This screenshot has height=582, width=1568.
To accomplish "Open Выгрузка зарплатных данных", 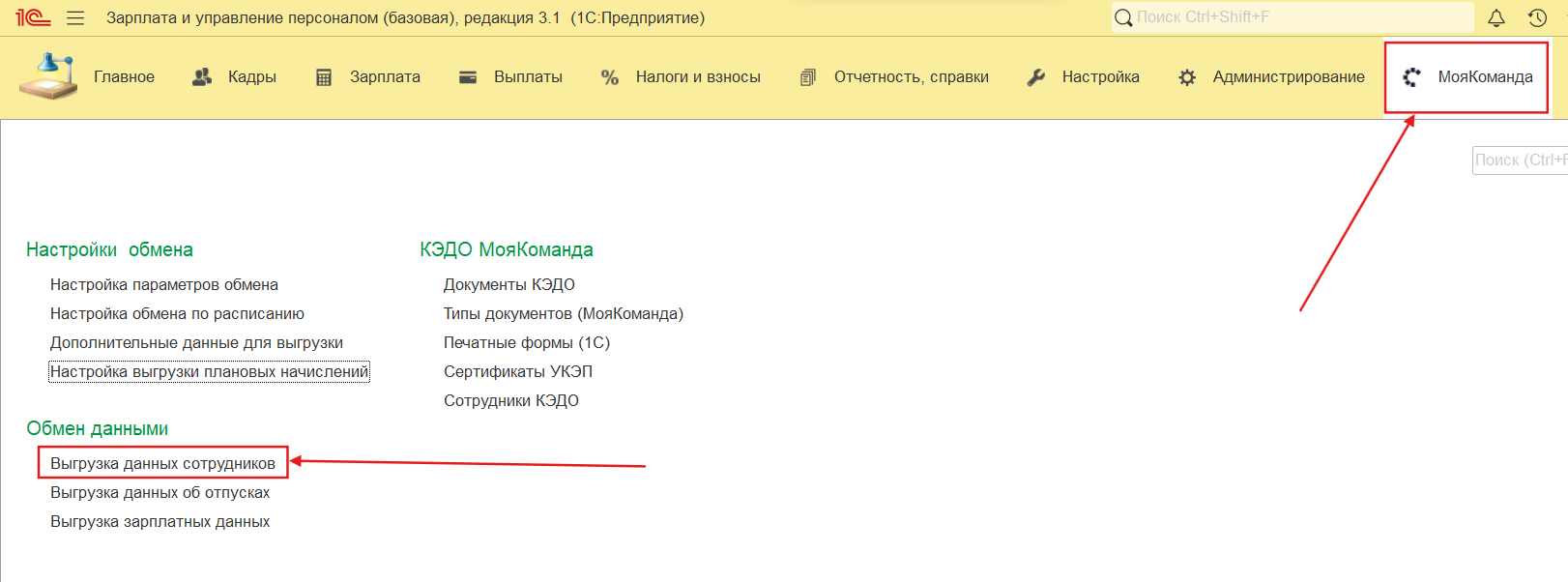I will tap(160, 521).
